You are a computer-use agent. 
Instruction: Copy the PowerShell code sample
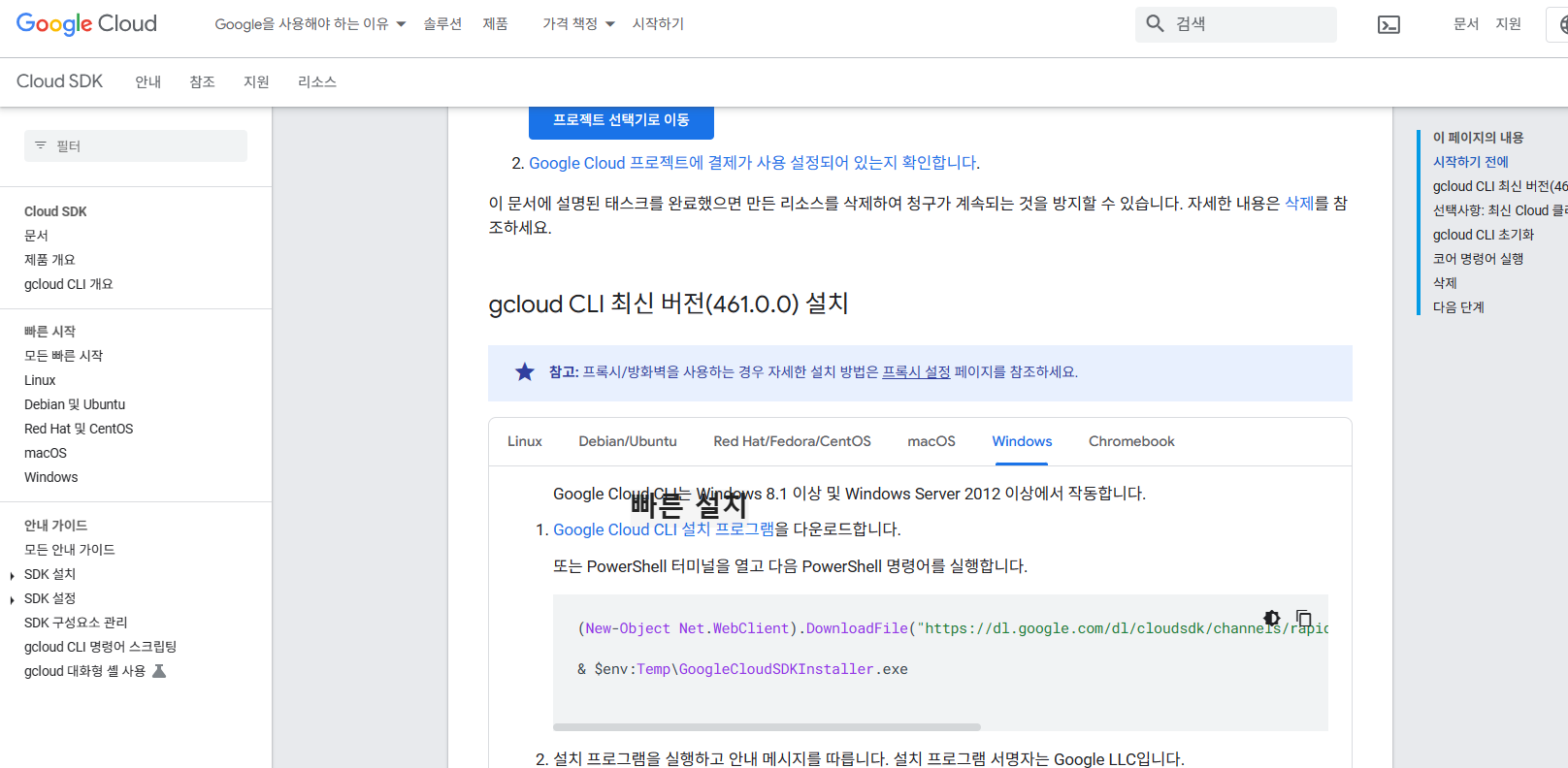pyautogui.click(x=1304, y=618)
